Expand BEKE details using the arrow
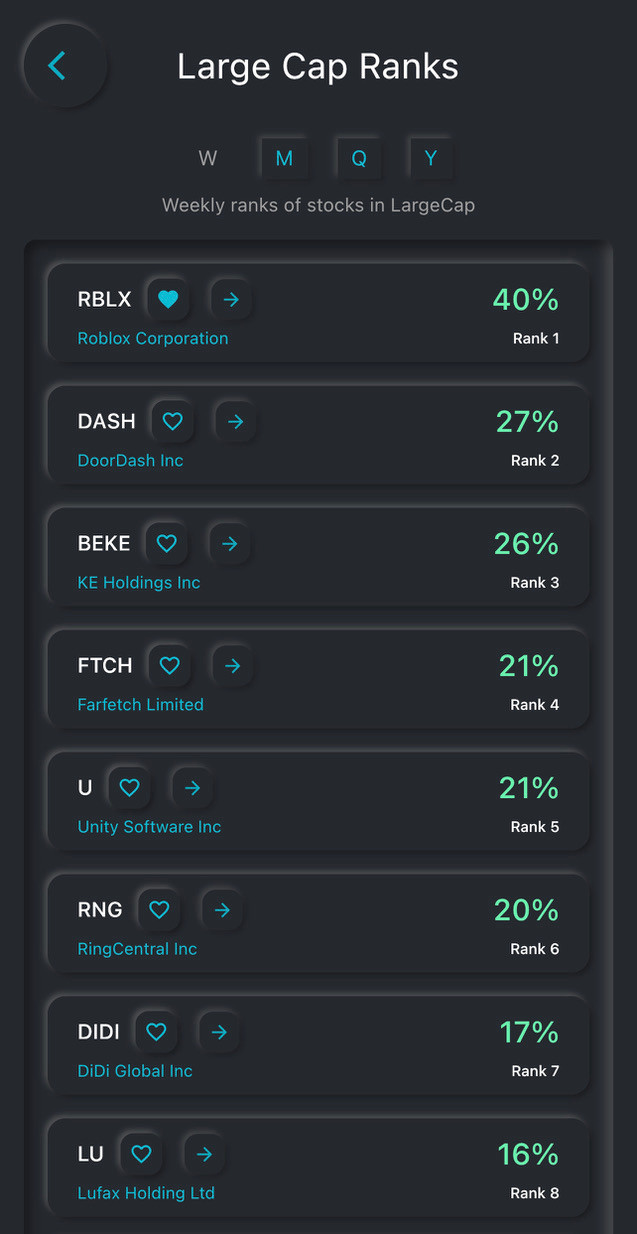This screenshot has width=637, height=1234. click(230, 543)
